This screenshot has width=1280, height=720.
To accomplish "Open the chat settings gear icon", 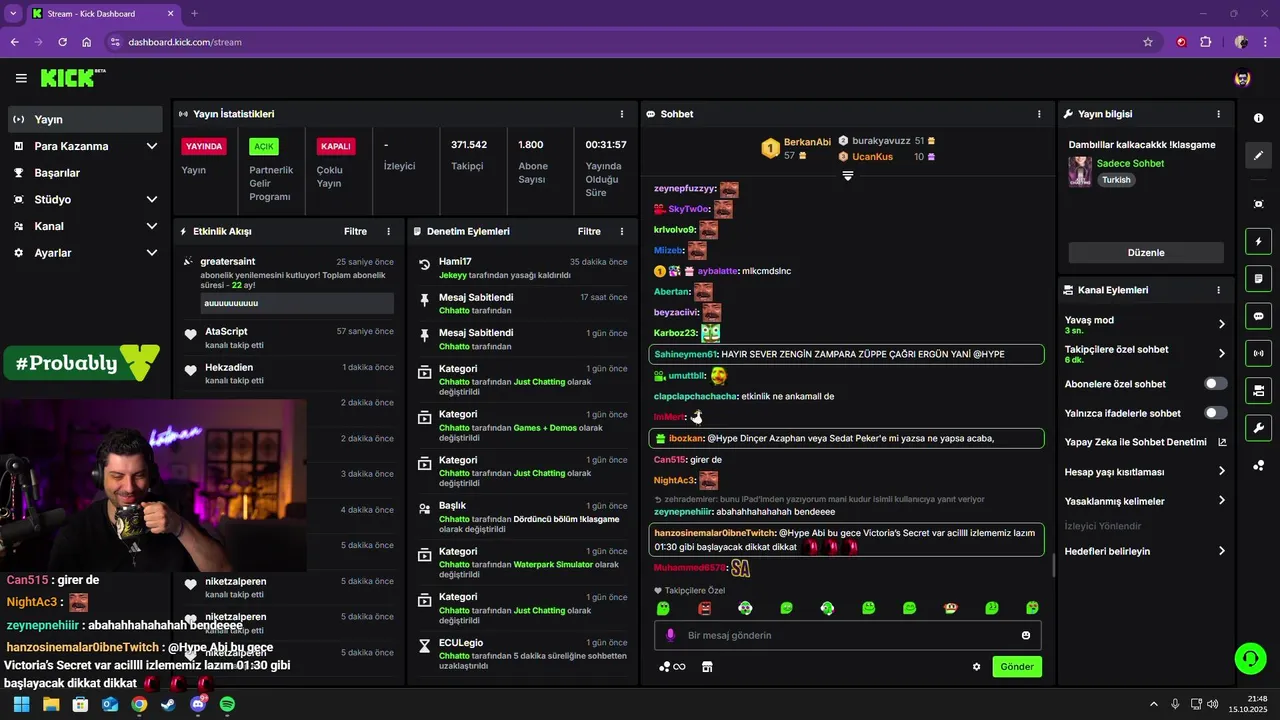I will point(977,667).
